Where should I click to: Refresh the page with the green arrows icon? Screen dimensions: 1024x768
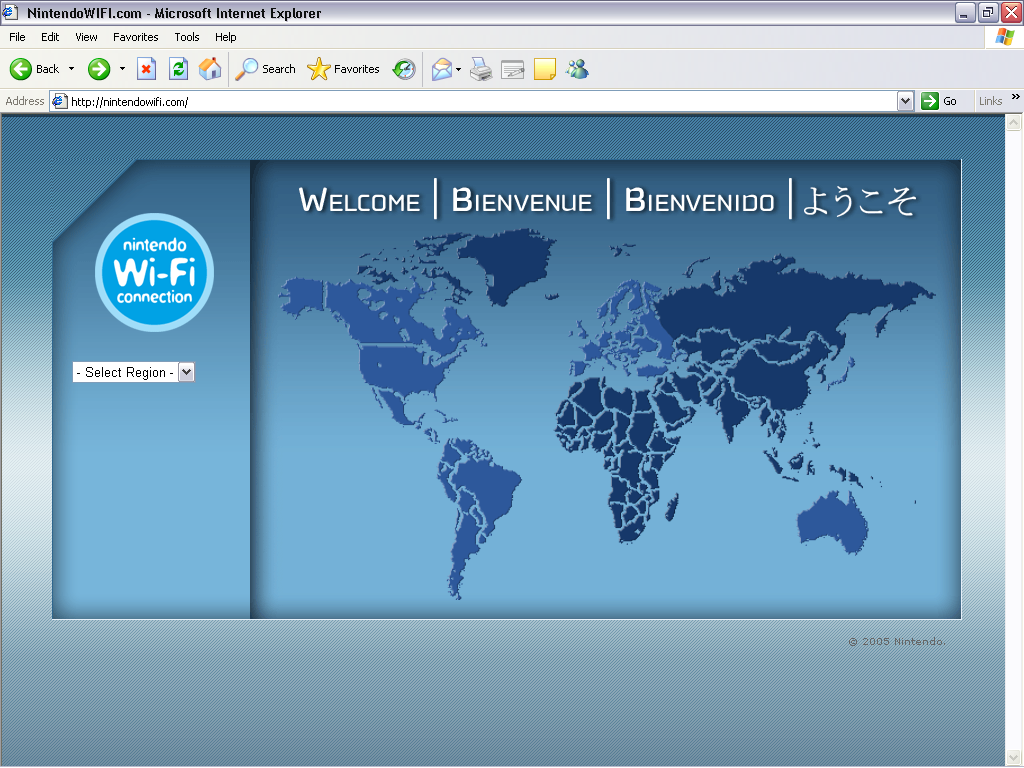(178, 69)
